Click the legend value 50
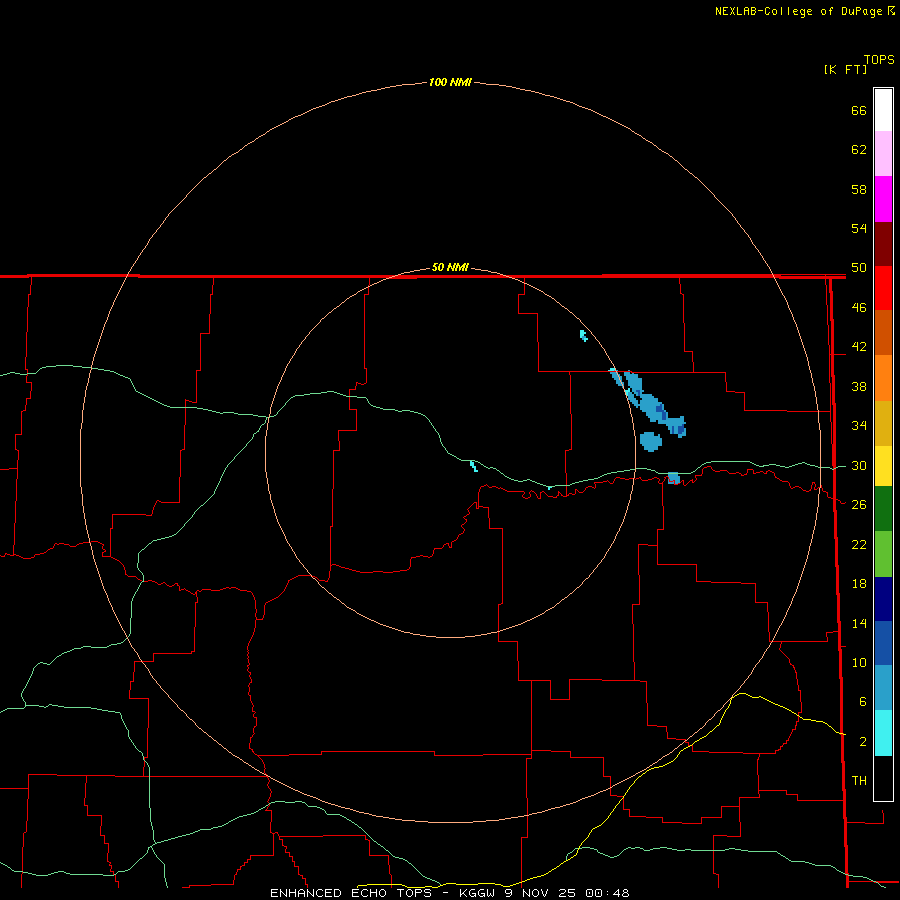 click(x=859, y=267)
